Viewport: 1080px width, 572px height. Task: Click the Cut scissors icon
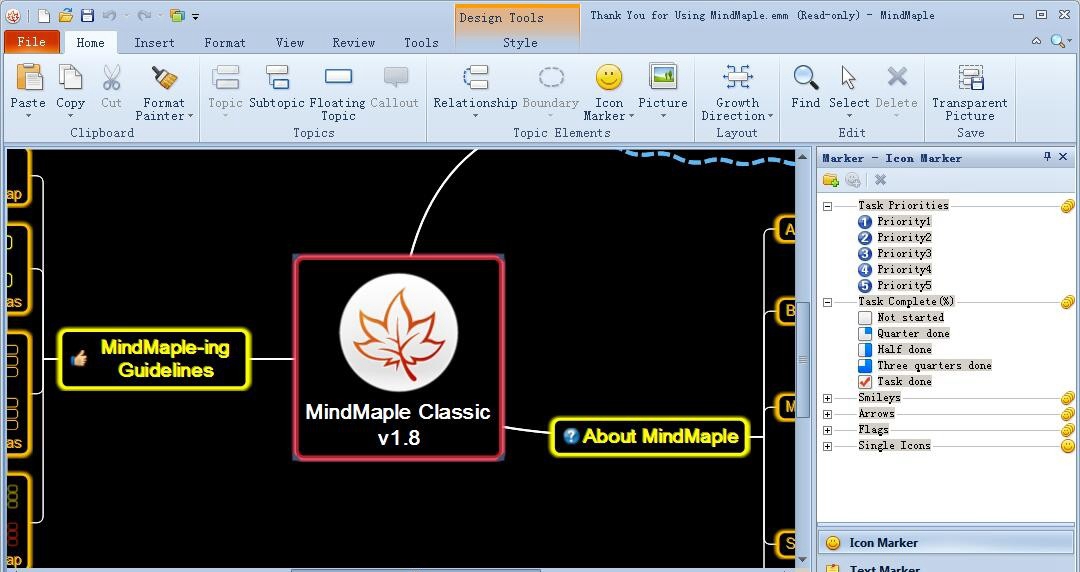pos(112,77)
